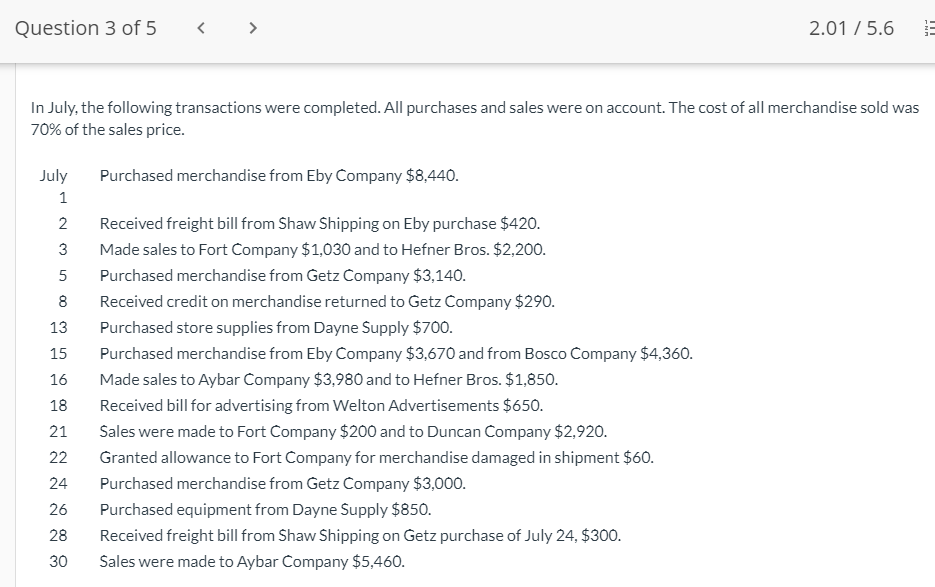Select the July 2 Shaw Shipping freight line
935x587 pixels.
click(320, 223)
